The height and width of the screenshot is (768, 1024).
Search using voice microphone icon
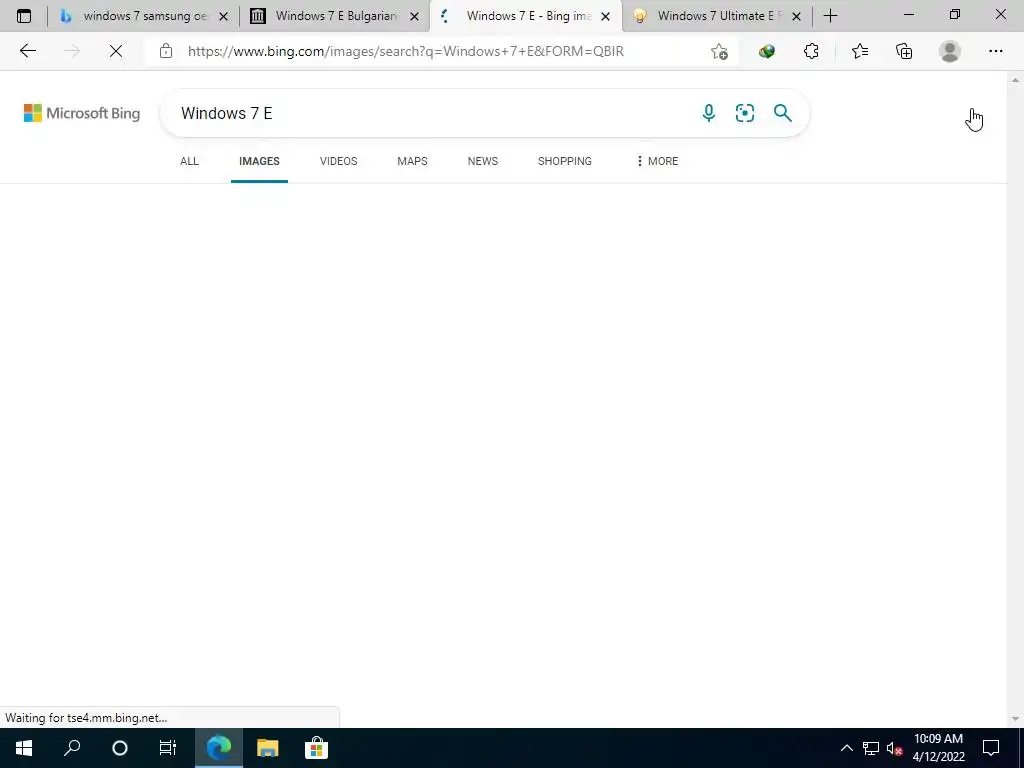click(x=709, y=113)
